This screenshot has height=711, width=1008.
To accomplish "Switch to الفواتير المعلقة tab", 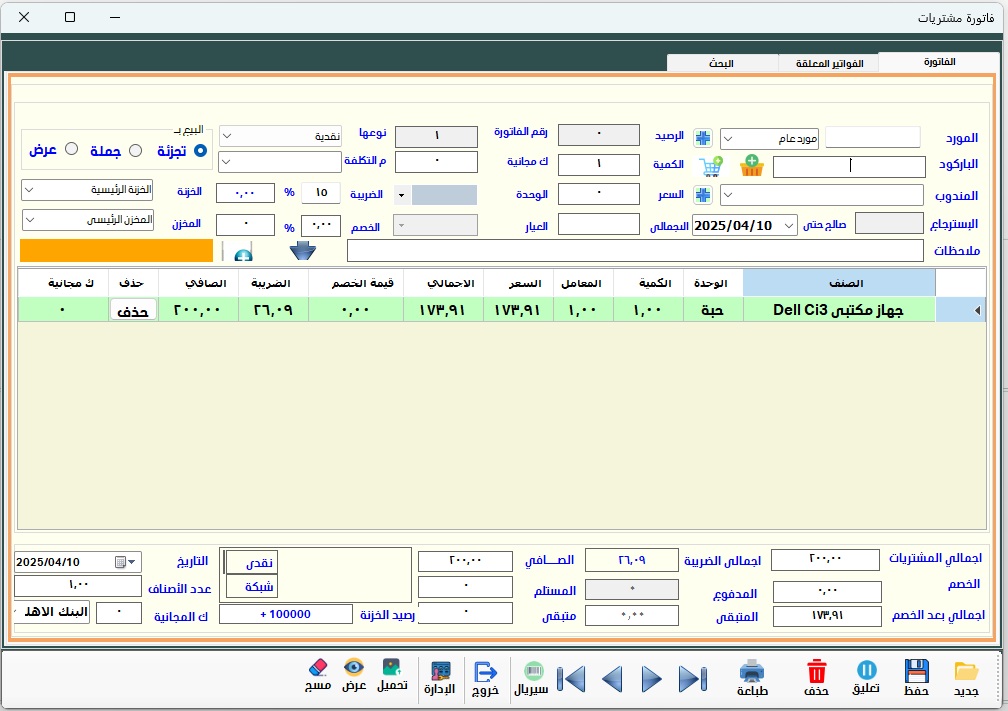I will click(829, 63).
